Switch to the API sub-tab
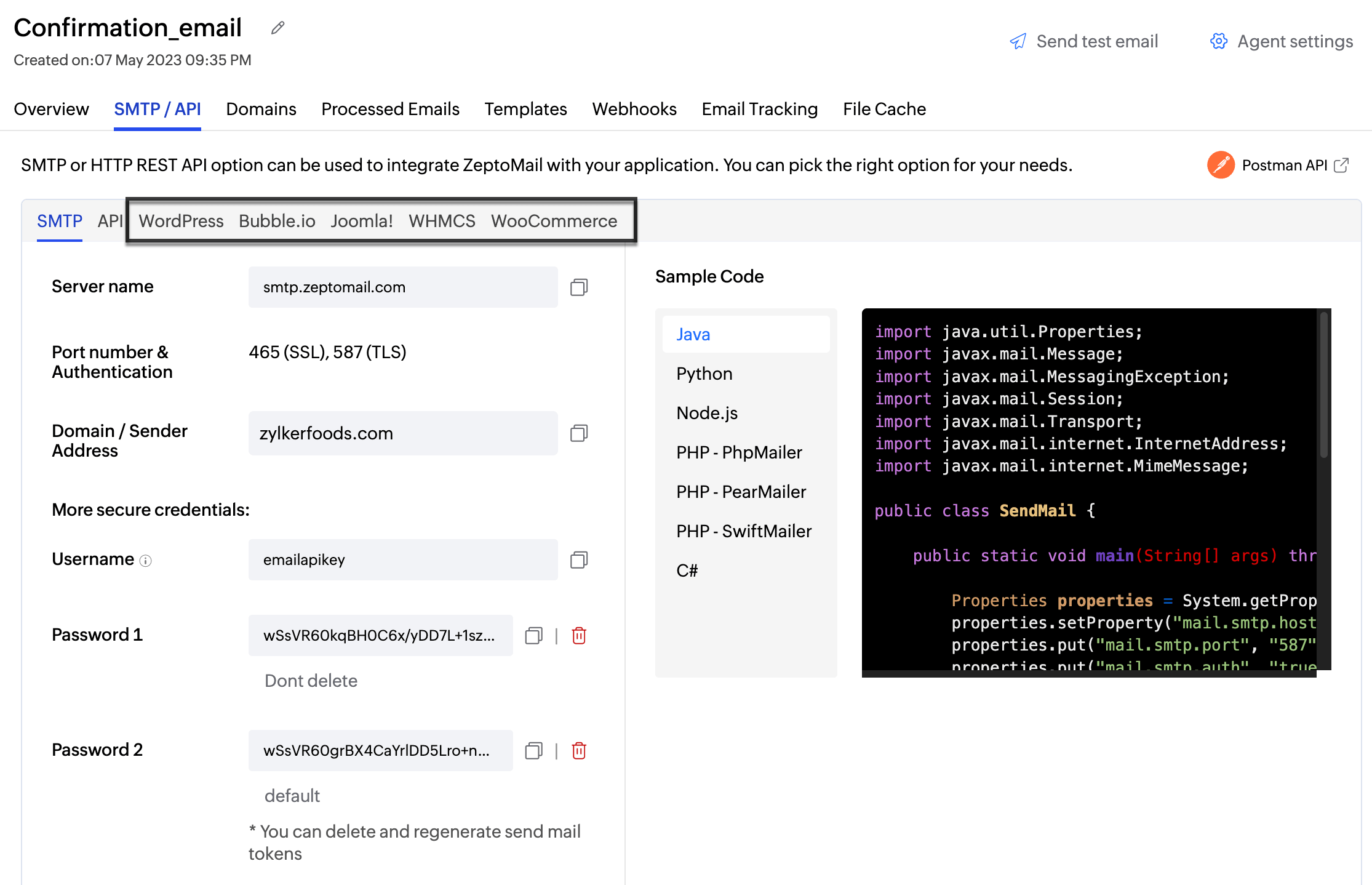 tap(110, 221)
